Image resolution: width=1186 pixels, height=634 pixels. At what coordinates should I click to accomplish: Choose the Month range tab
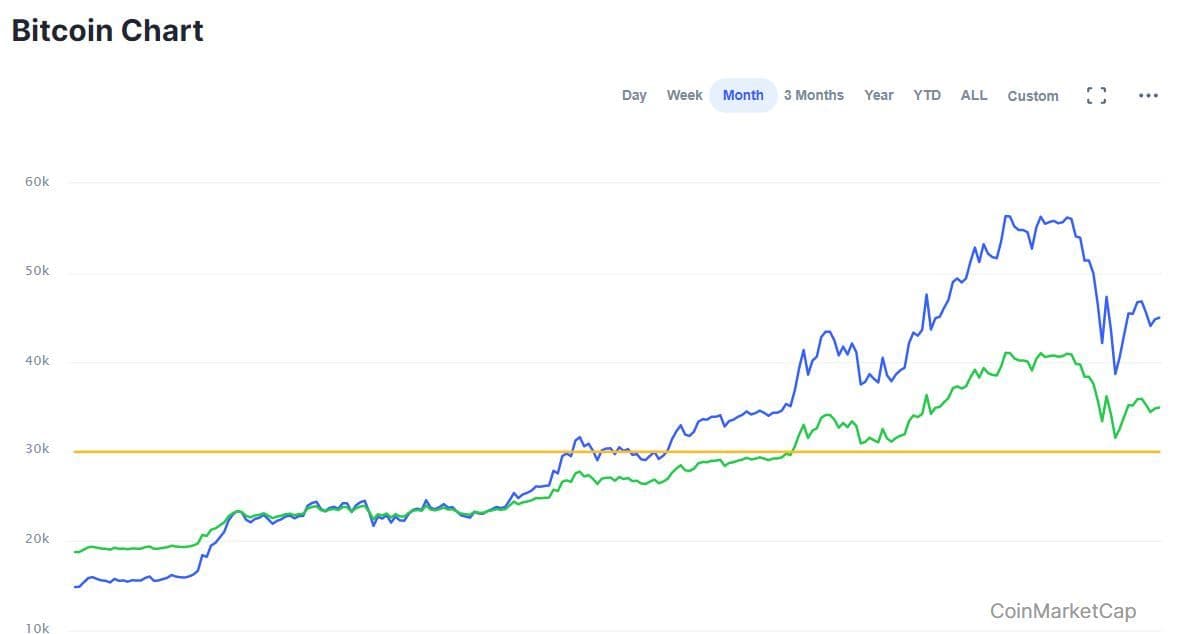point(743,95)
